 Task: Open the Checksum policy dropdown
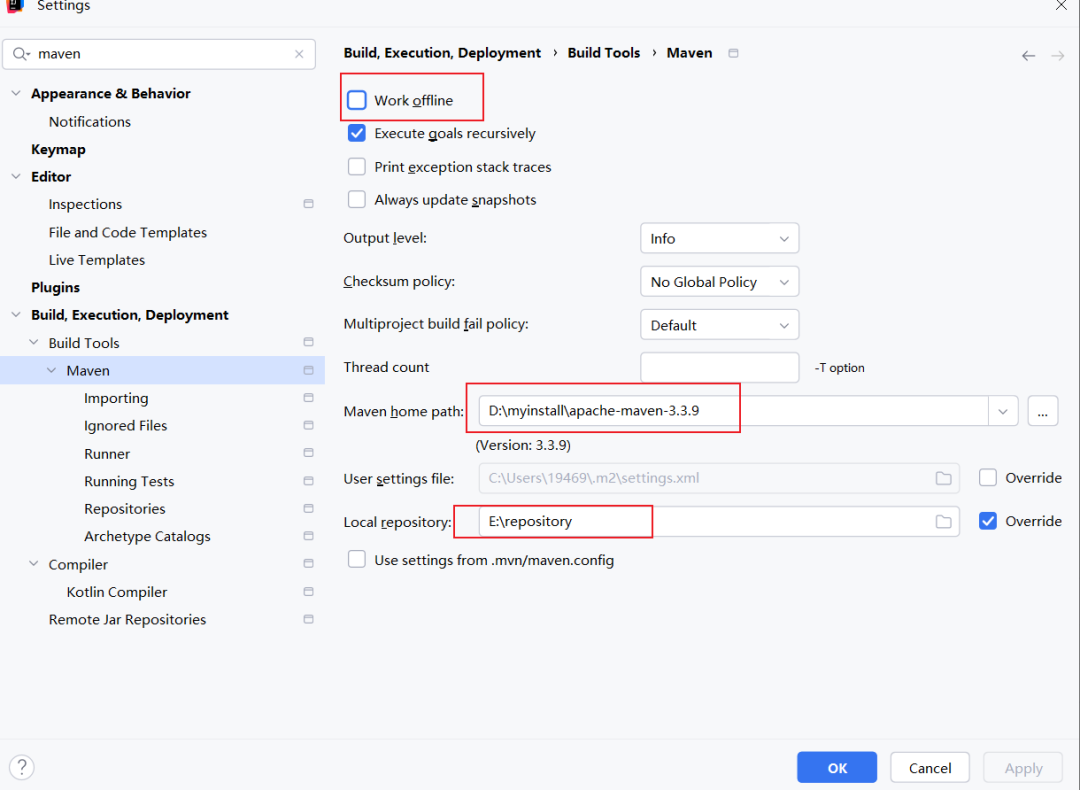(x=719, y=282)
